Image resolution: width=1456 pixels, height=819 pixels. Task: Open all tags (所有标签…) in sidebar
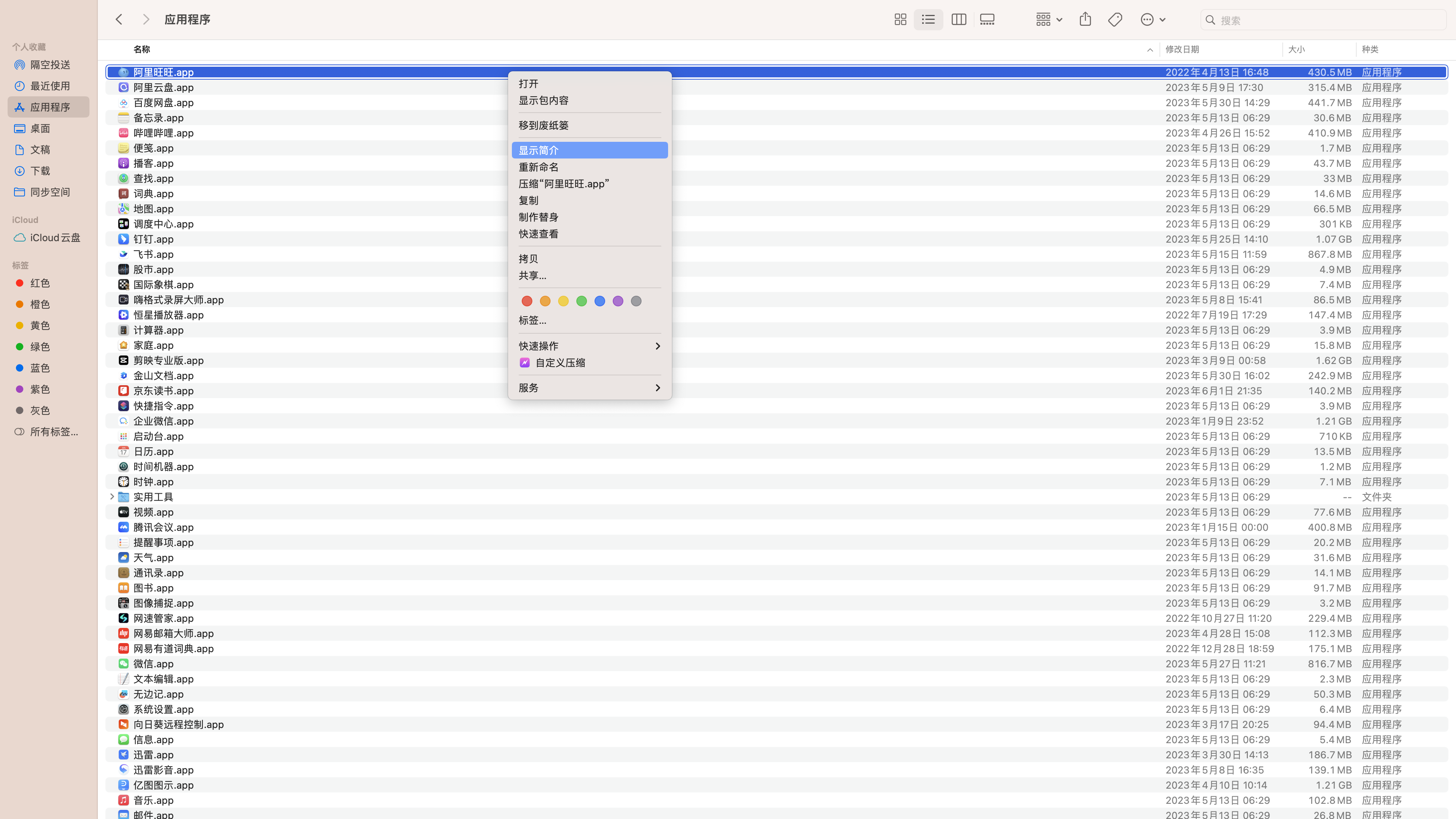[x=49, y=432]
